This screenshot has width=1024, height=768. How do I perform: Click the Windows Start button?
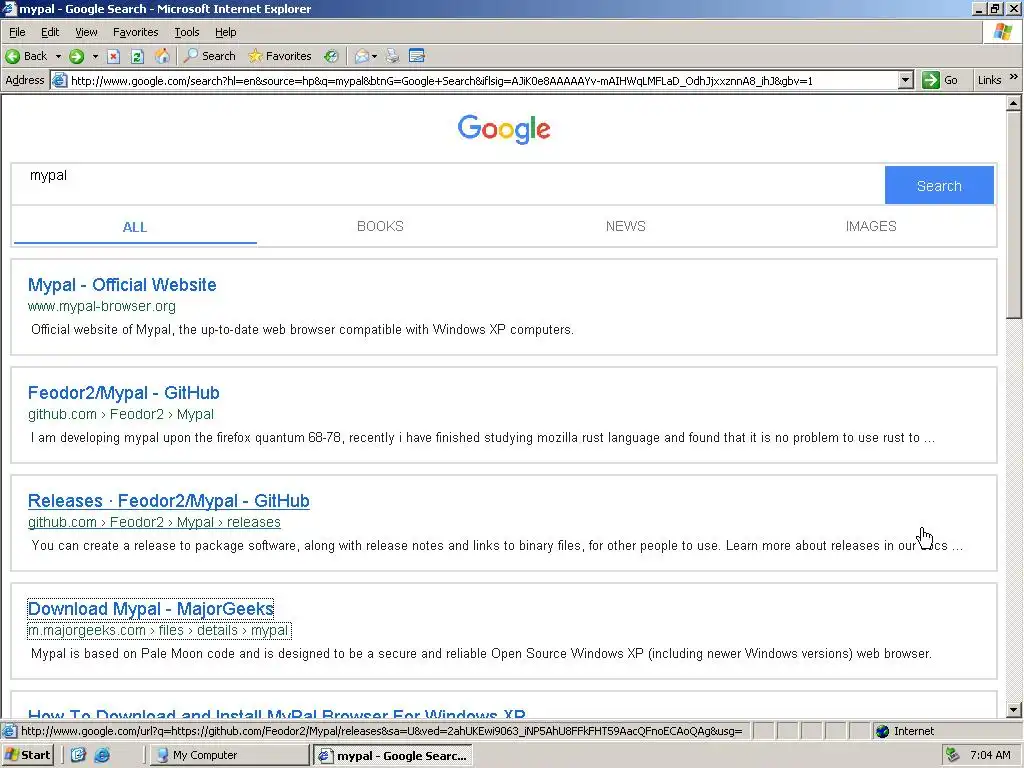coord(27,755)
